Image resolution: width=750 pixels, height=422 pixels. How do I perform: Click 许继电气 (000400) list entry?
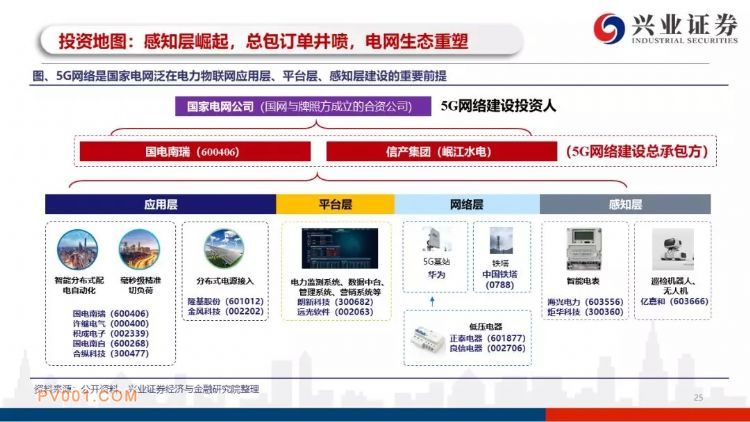pos(110,323)
